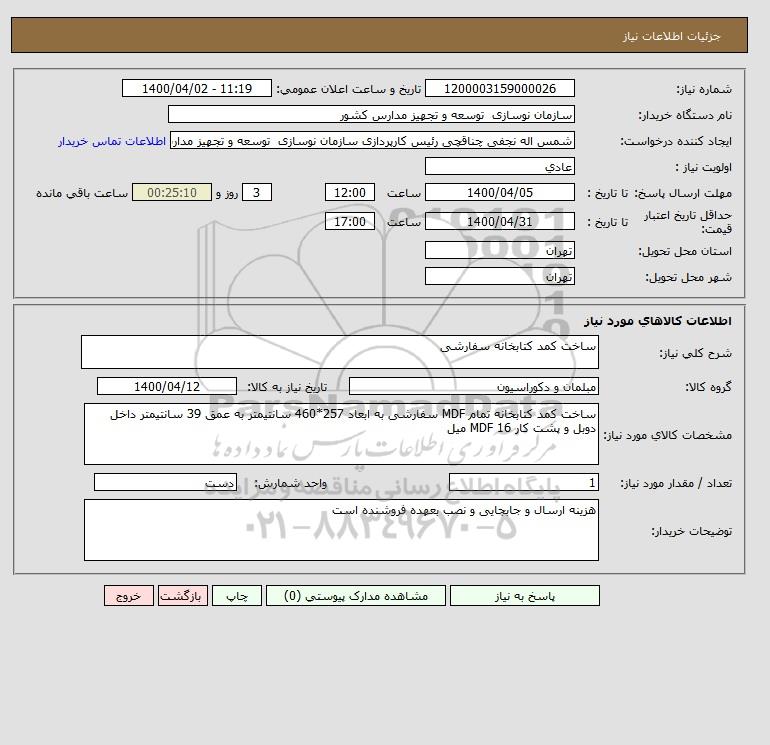Click the need date field 1400/04/12
The width and height of the screenshot is (770, 745).
point(167,386)
